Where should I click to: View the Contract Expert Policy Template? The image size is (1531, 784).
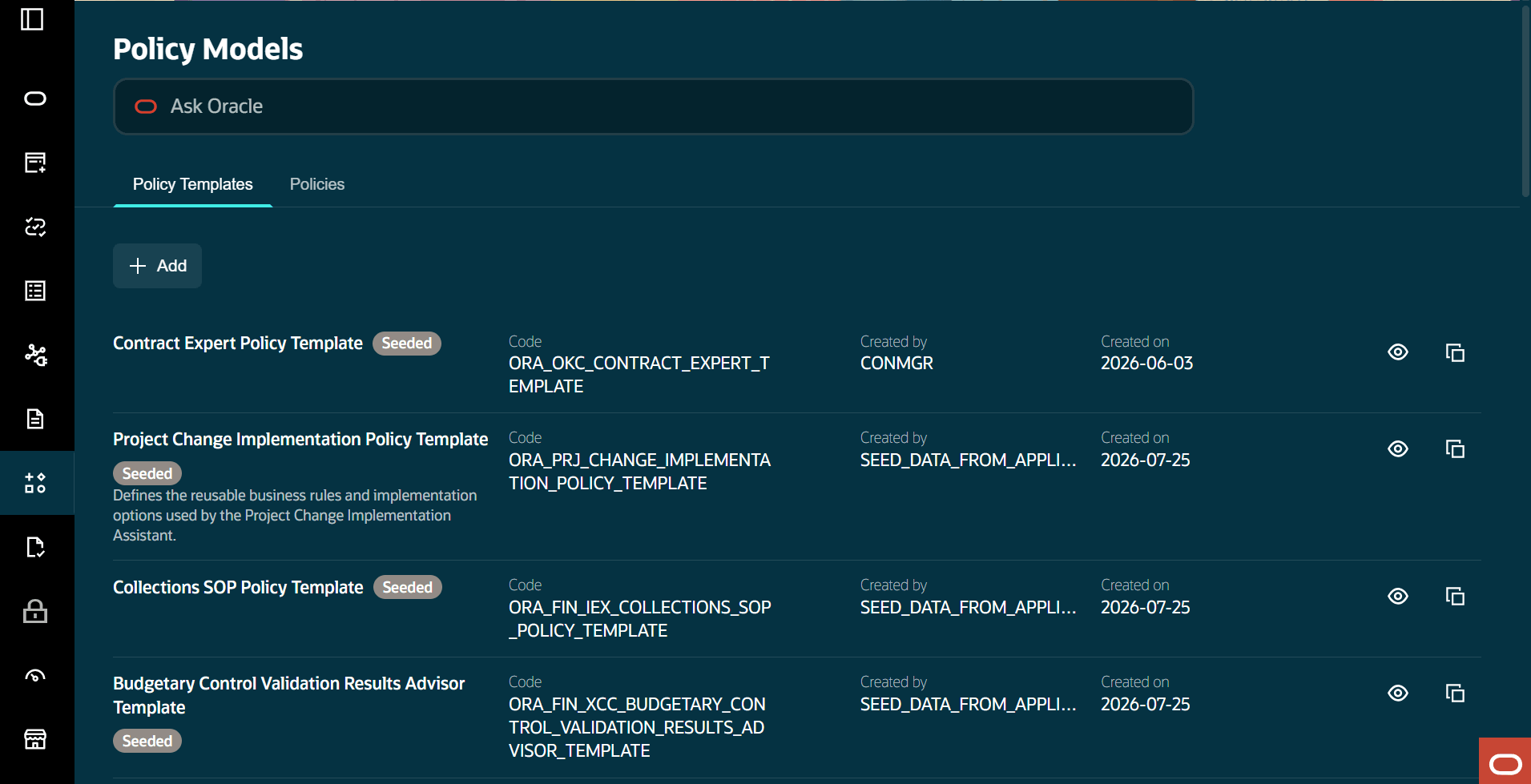click(x=1398, y=352)
